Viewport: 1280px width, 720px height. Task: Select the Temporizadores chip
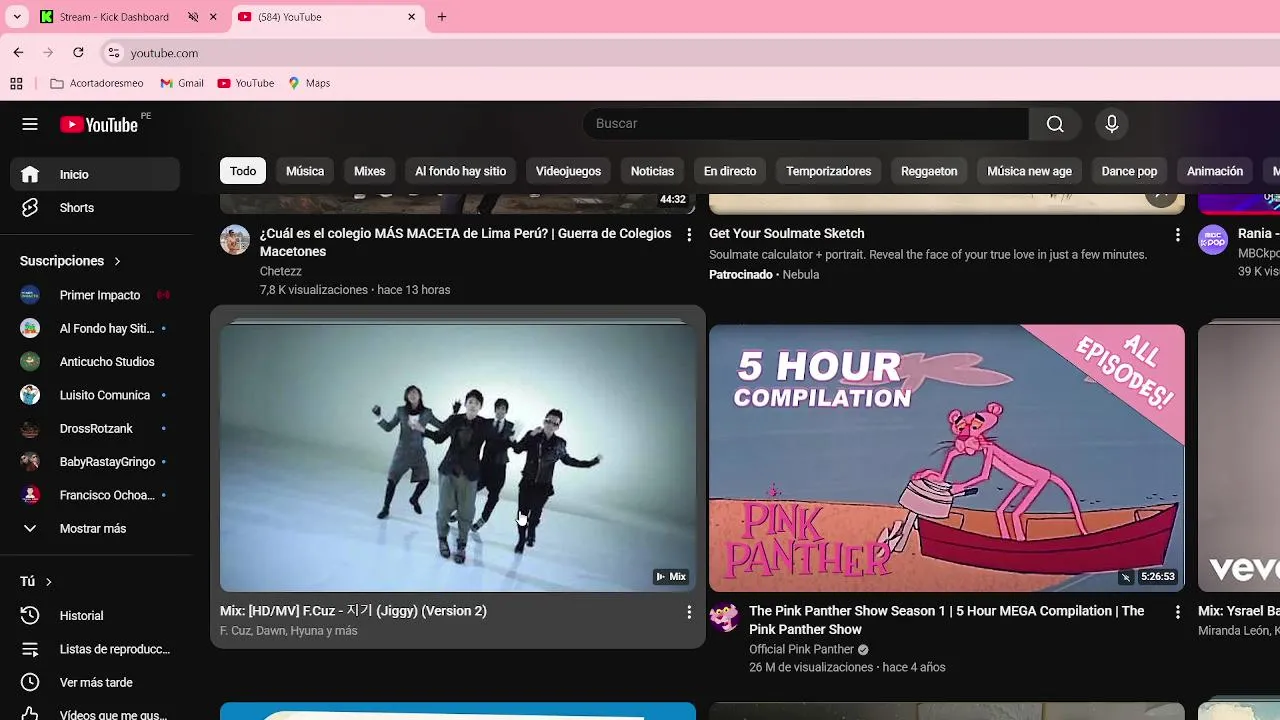pos(828,171)
